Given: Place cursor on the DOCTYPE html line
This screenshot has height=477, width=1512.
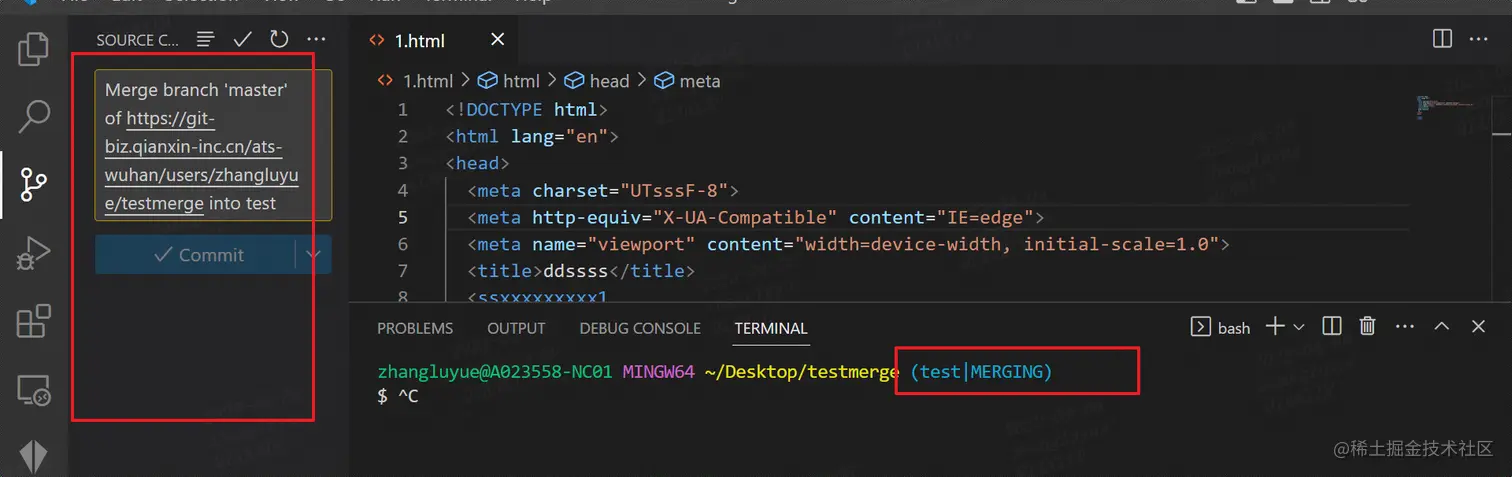Looking at the screenshot, I should tap(526, 109).
